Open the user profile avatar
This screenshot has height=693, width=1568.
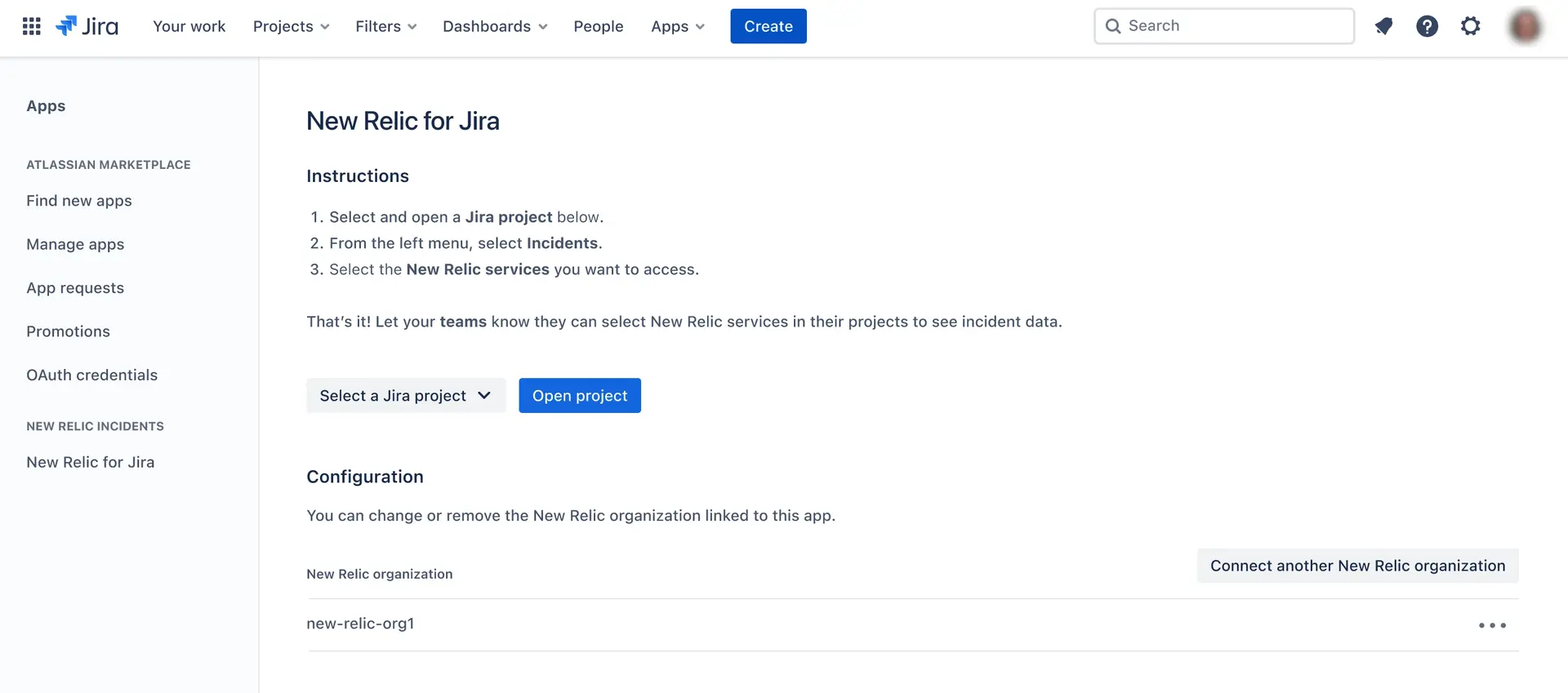tap(1524, 26)
